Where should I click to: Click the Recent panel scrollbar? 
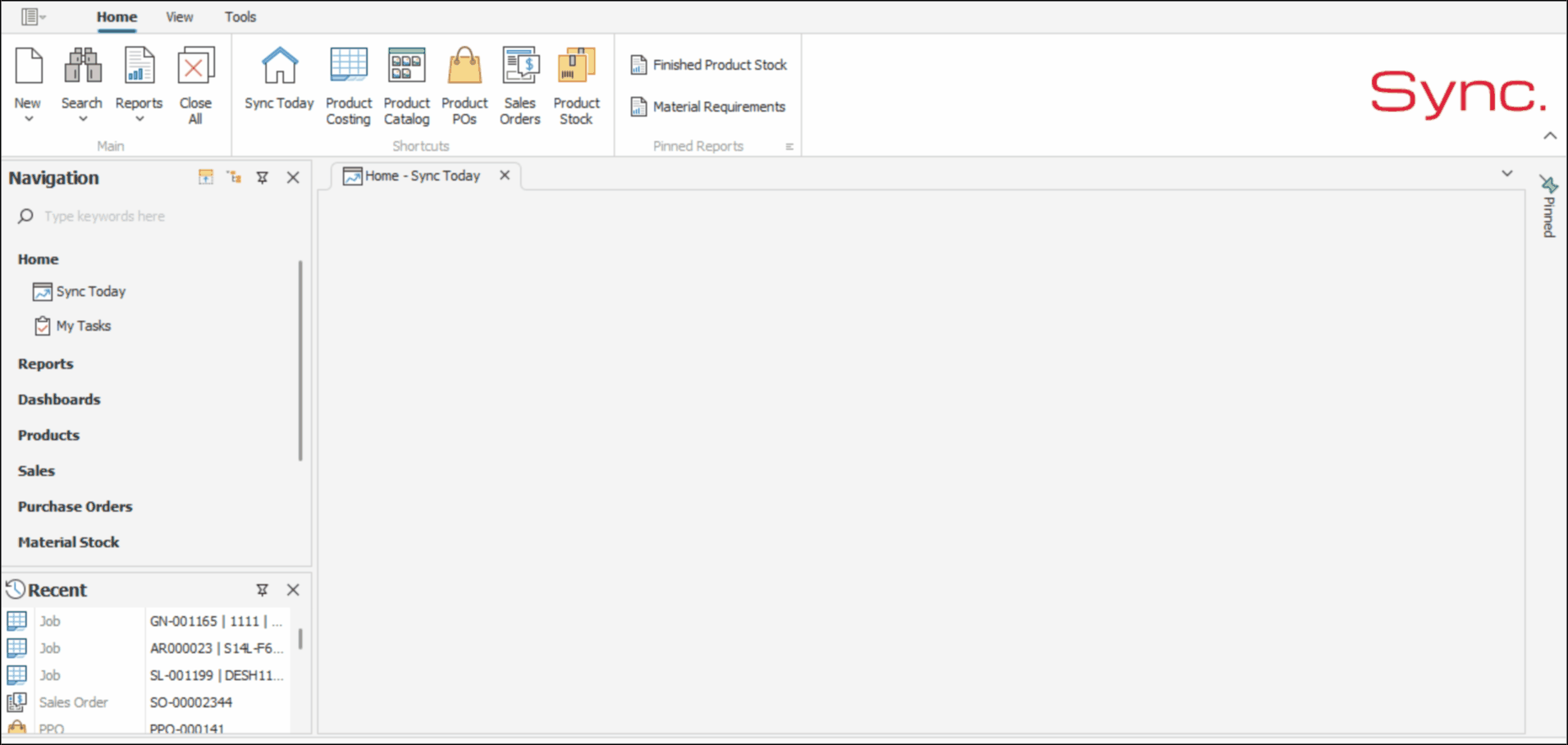[x=300, y=639]
